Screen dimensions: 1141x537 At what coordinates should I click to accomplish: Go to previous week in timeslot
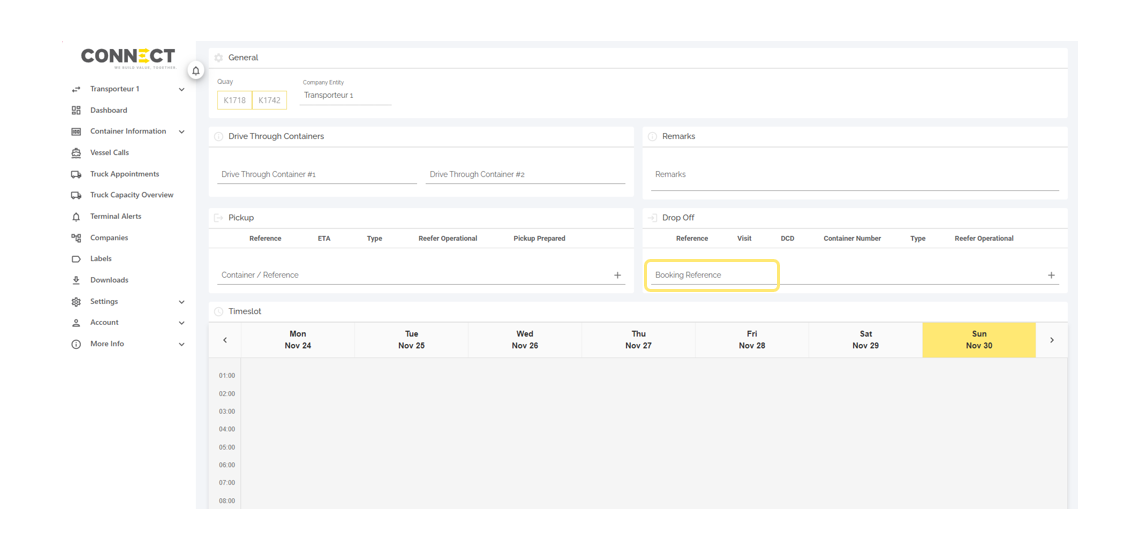click(x=225, y=340)
